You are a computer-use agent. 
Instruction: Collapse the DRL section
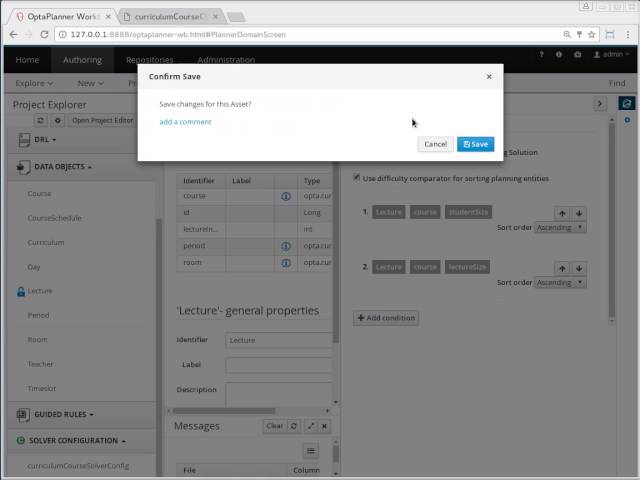(x=45, y=140)
